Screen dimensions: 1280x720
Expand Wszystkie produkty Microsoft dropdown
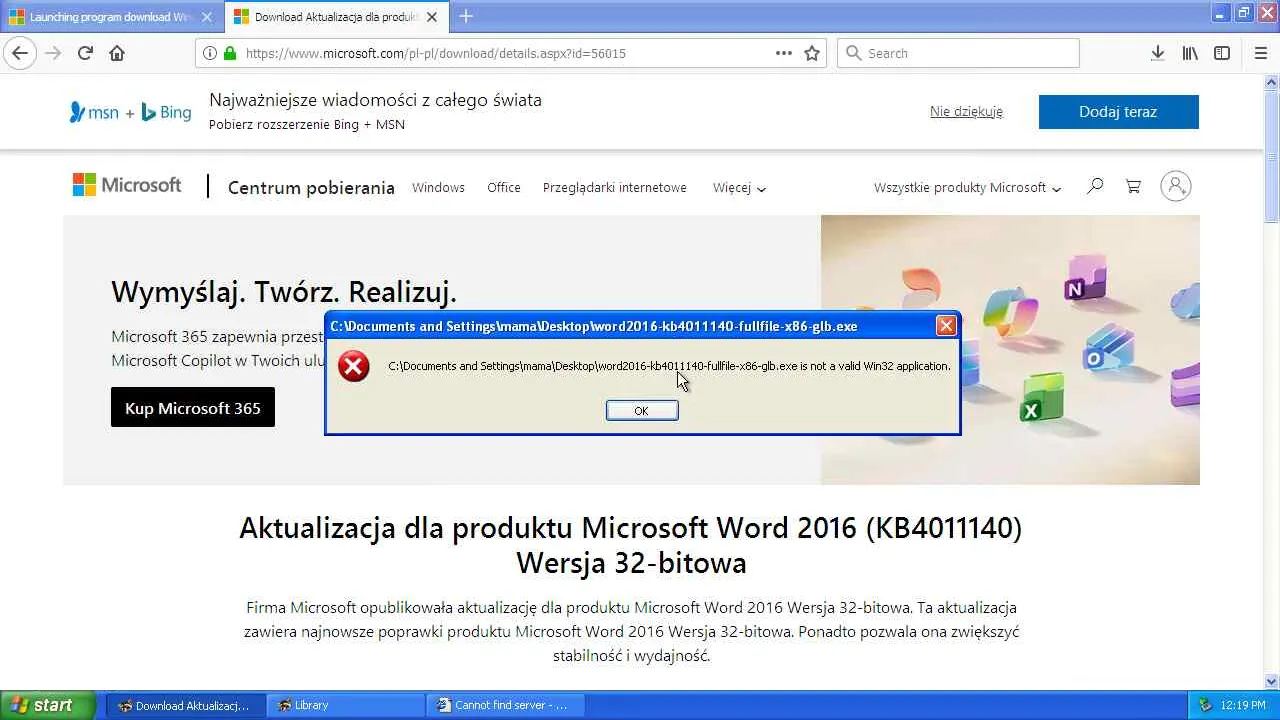point(967,187)
